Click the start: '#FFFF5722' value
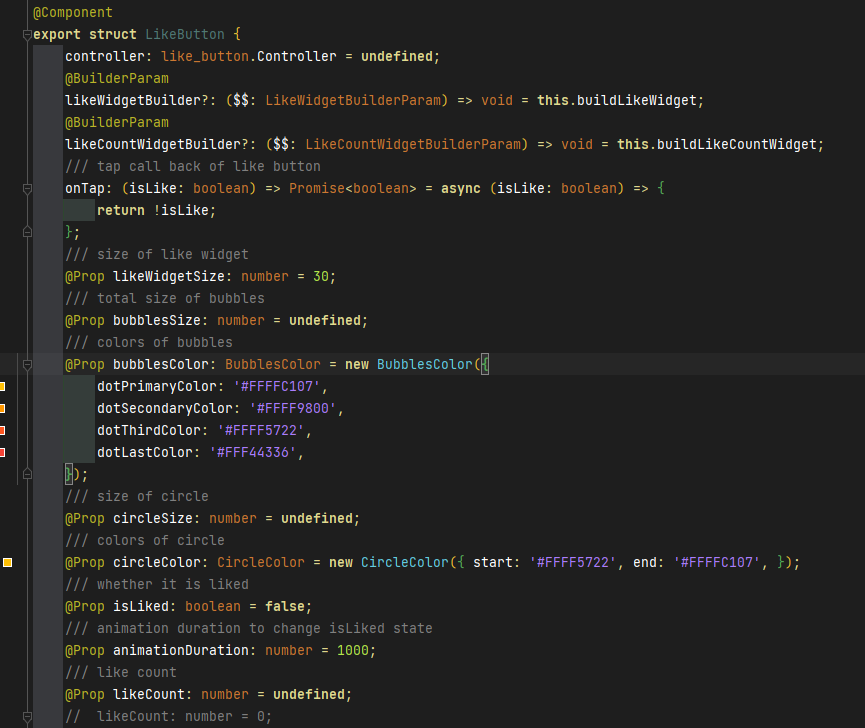The image size is (865, 728). pyautogui.click(x=573, y=563)
